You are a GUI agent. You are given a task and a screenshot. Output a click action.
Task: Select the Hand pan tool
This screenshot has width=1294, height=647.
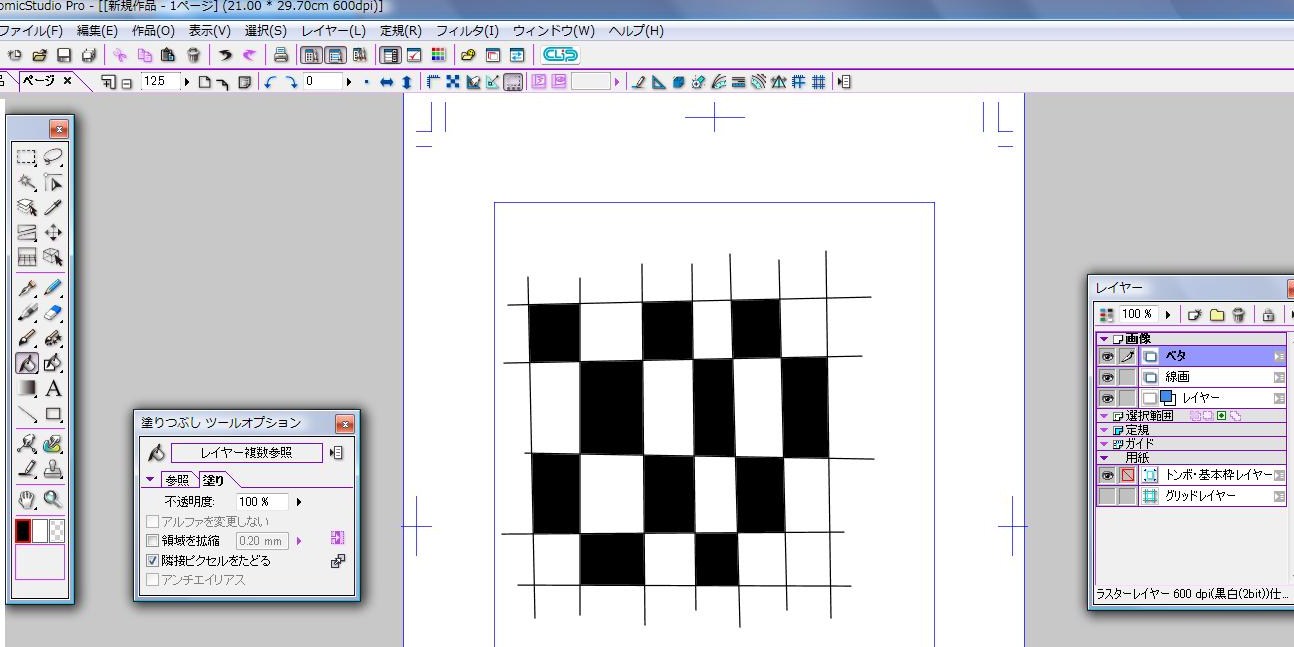click(27, 500)
